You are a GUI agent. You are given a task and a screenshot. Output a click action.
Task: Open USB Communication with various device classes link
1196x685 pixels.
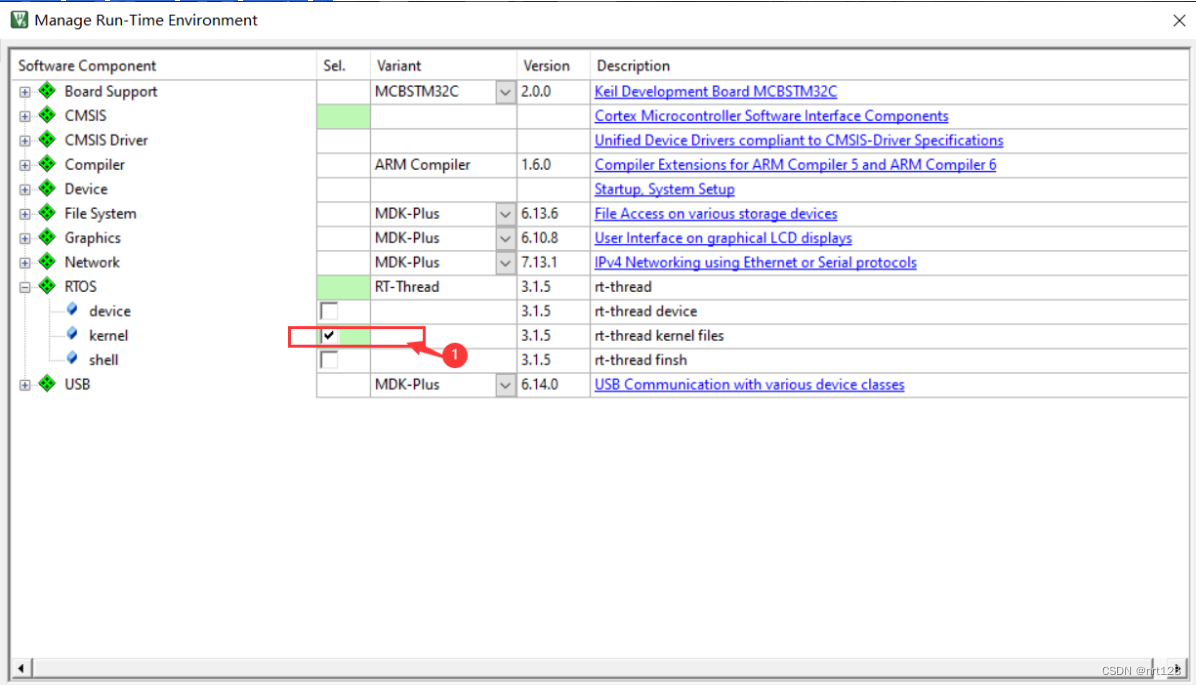click(749, 384)
